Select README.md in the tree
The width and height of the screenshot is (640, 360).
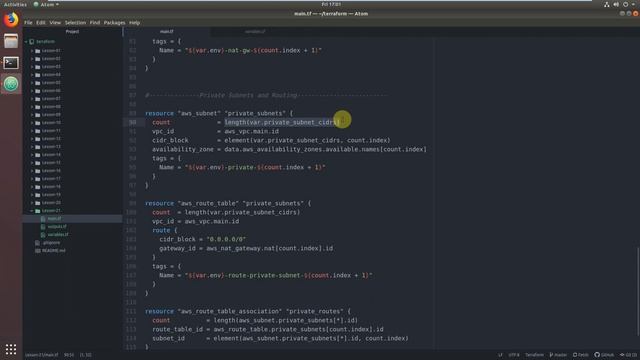[x=53, y=251]
